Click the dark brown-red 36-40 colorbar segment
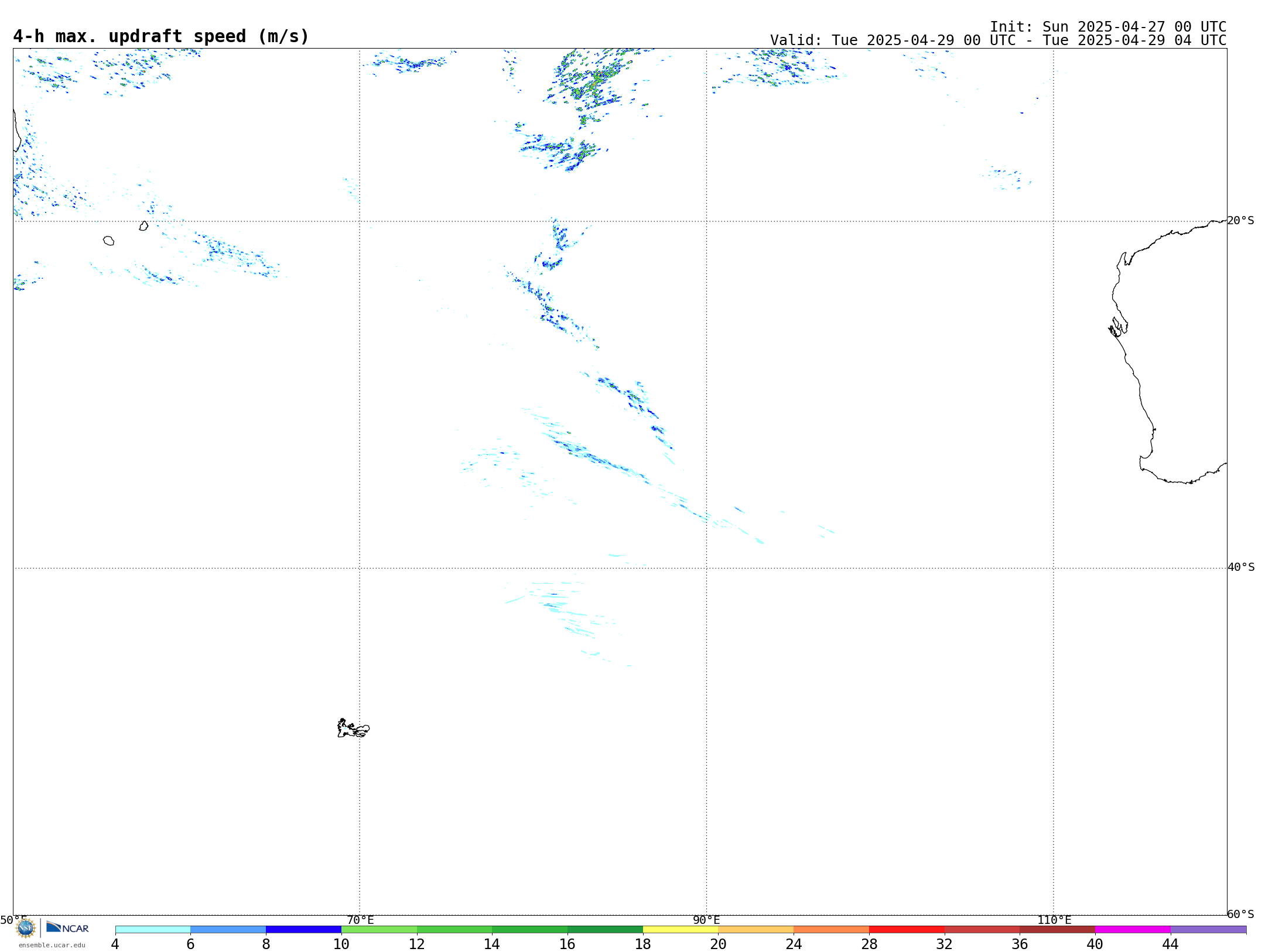 coord(1057,929)
